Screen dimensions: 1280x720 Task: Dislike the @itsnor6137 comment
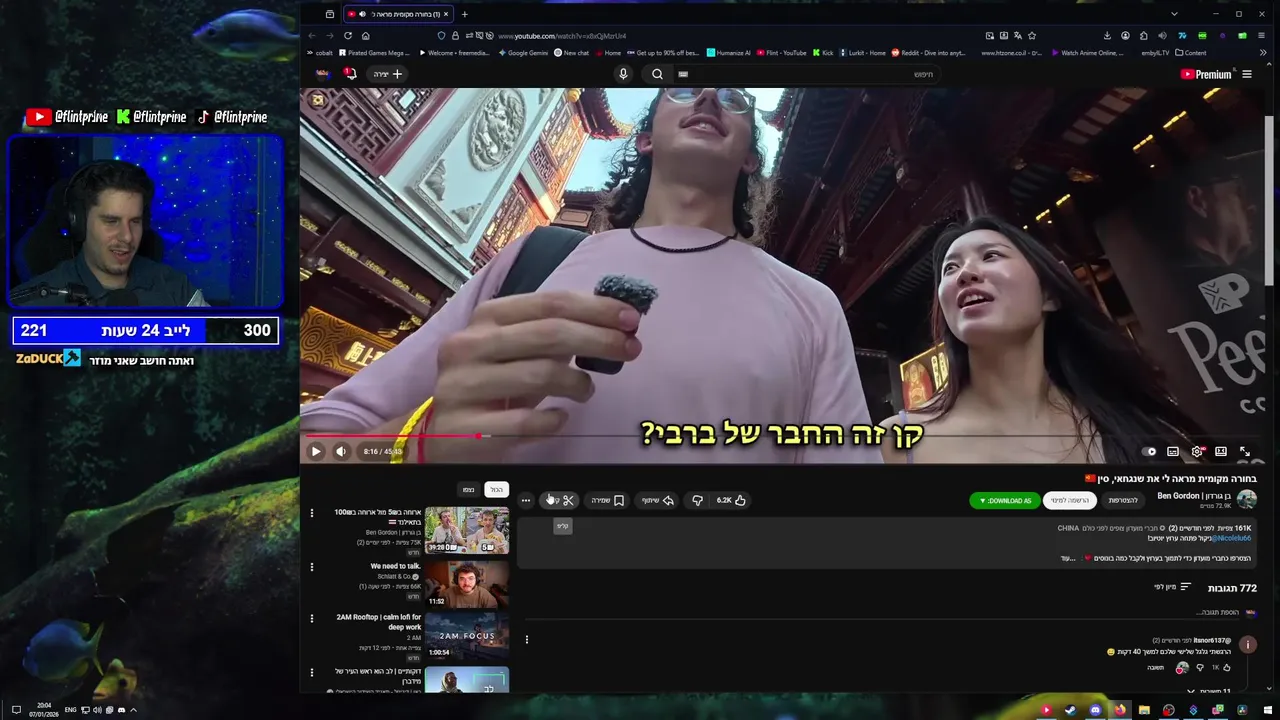(1200, 667)
